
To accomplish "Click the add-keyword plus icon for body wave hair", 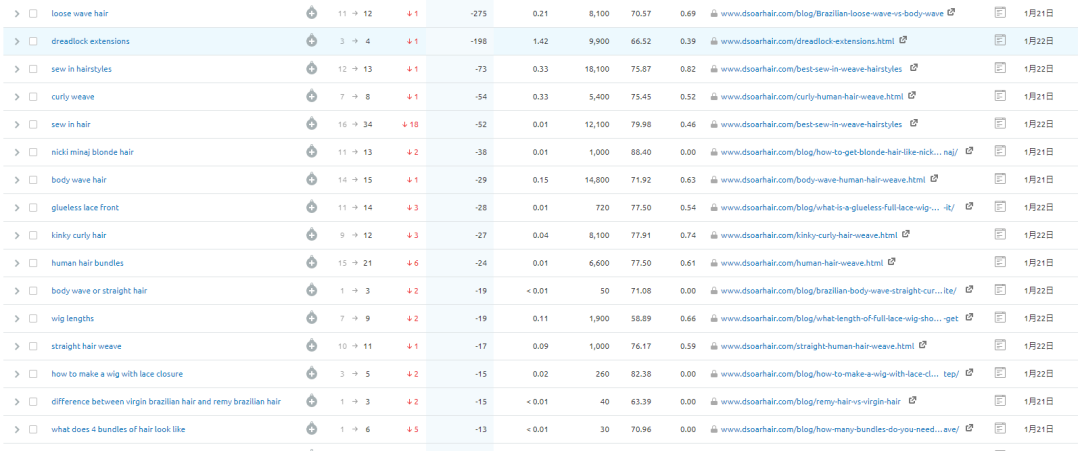I will click(311, 180).
